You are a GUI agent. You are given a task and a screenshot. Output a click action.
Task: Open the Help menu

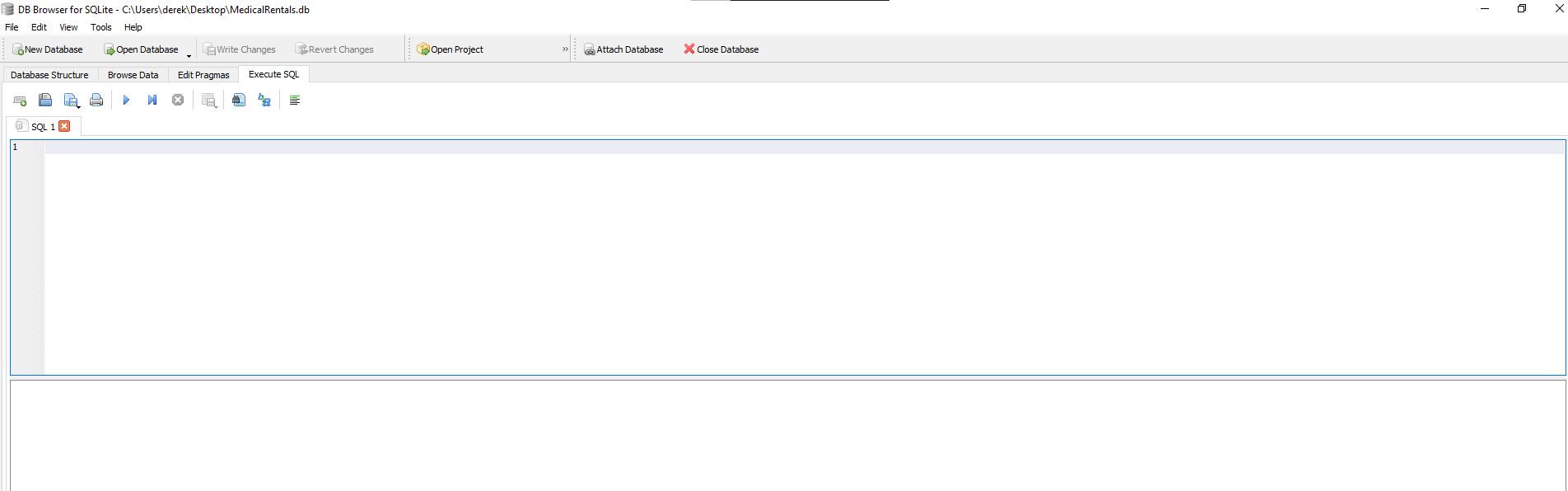[133, 27]
